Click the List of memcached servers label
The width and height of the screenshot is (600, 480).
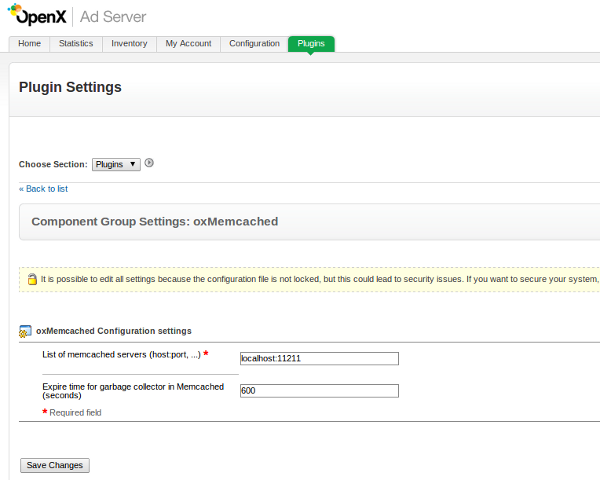[x=121, y=355]
